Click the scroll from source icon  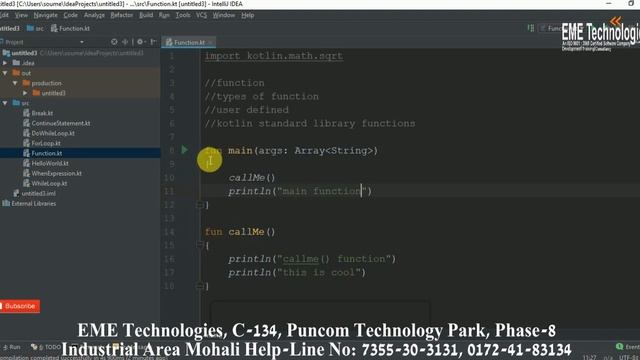pos(114,42)
